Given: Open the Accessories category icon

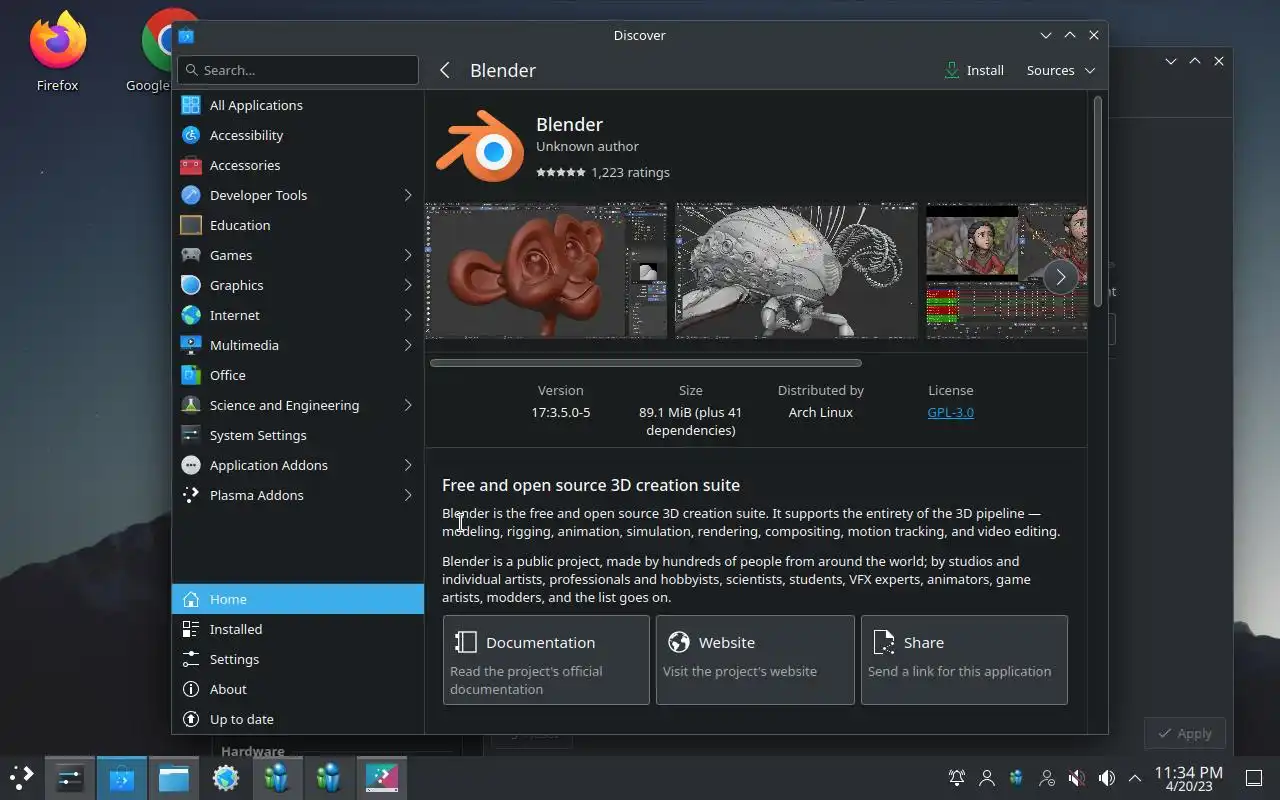Looking at the screenshot, I should [191, 165].
